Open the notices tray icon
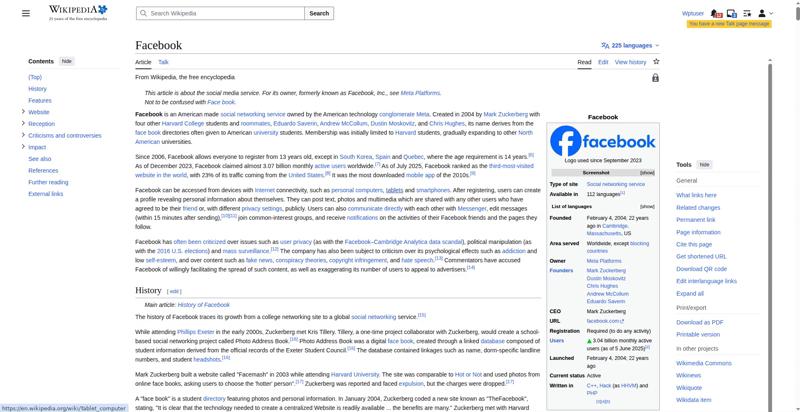Viewport: 800px width, 412px height. coord(732,14)
